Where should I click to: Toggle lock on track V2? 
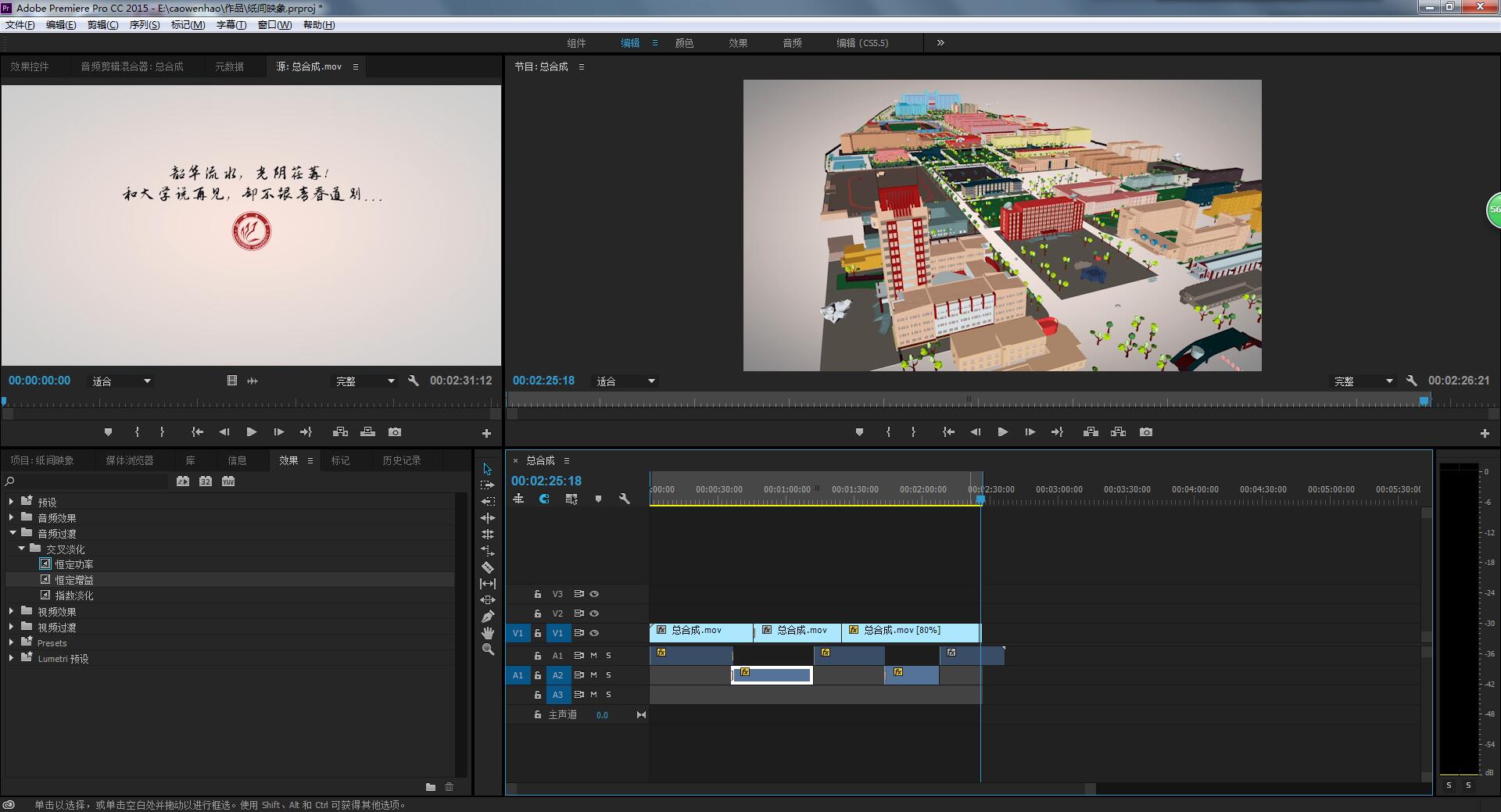click(x=538, y=613)
